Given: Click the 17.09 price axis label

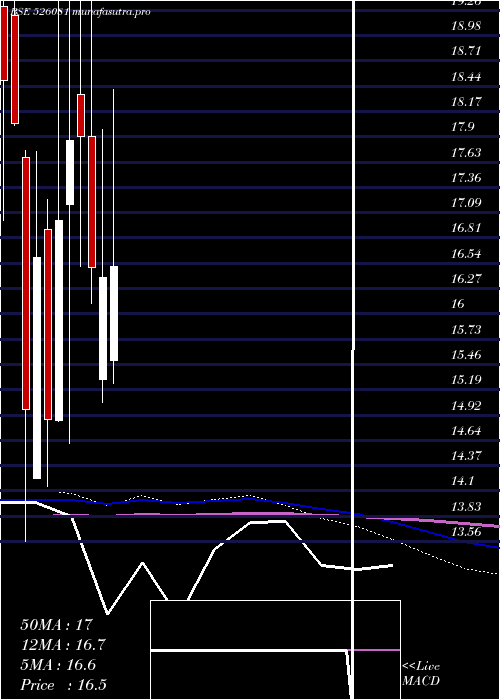Looking at the screenshot, I should click(x=466, y=203).
